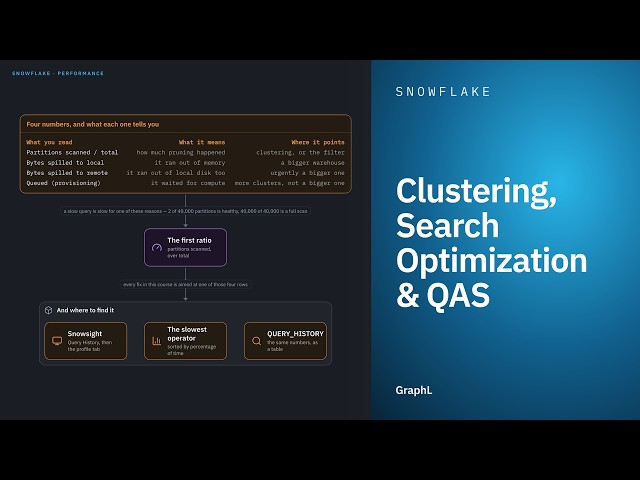Select the Partitions scanned / total row label

[72, 152]
